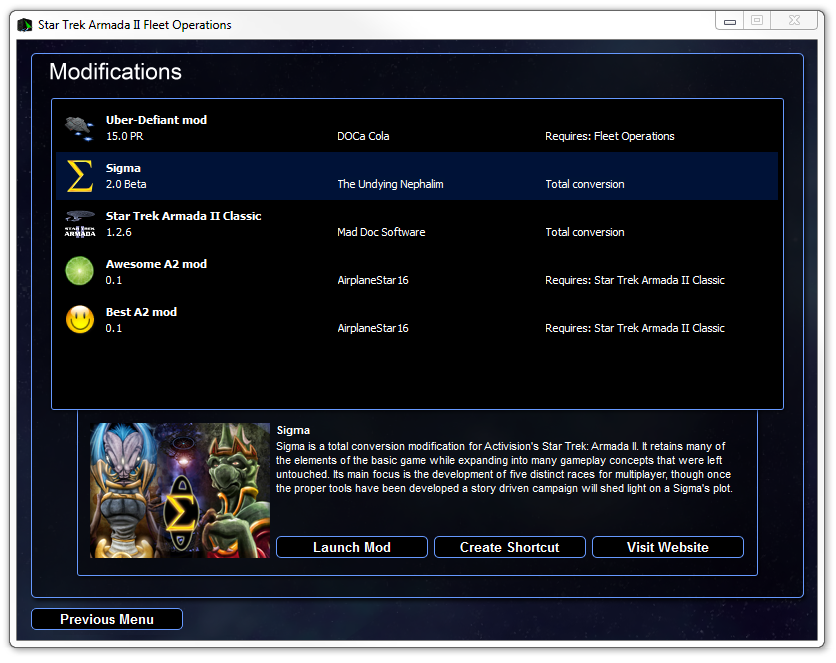The width and height of the screenshot is (836, 663).
Task: Click the Sigma heading in the details panel
Action: pyautogui.click(x=293, y=430)
